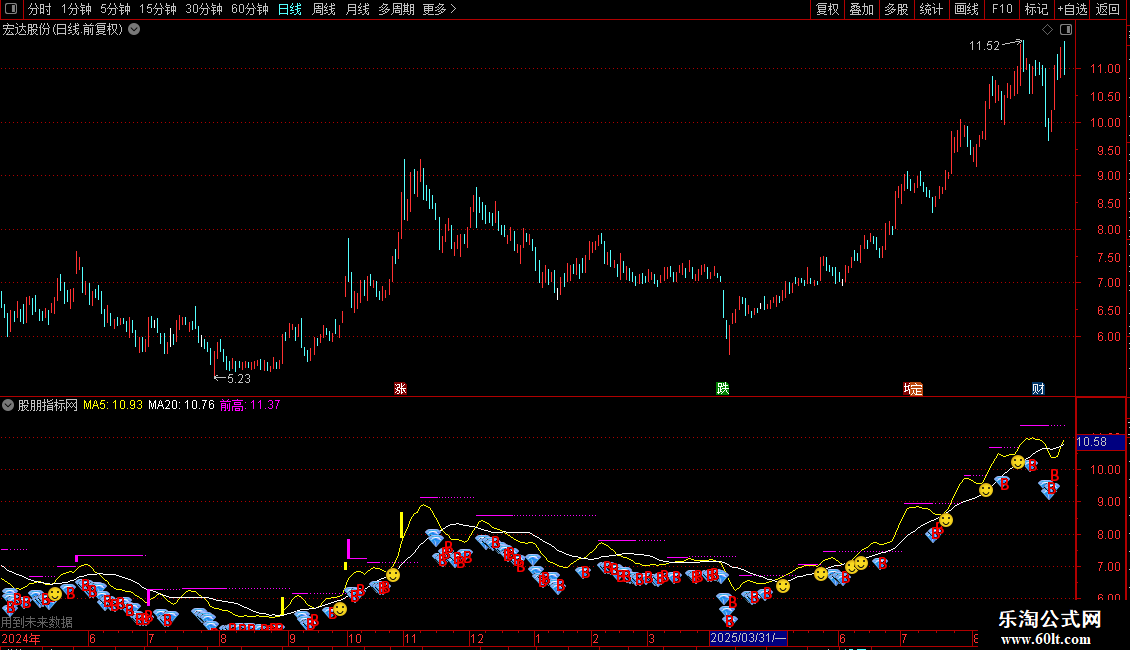Click the blue 财 event marker

point(1038,388)
